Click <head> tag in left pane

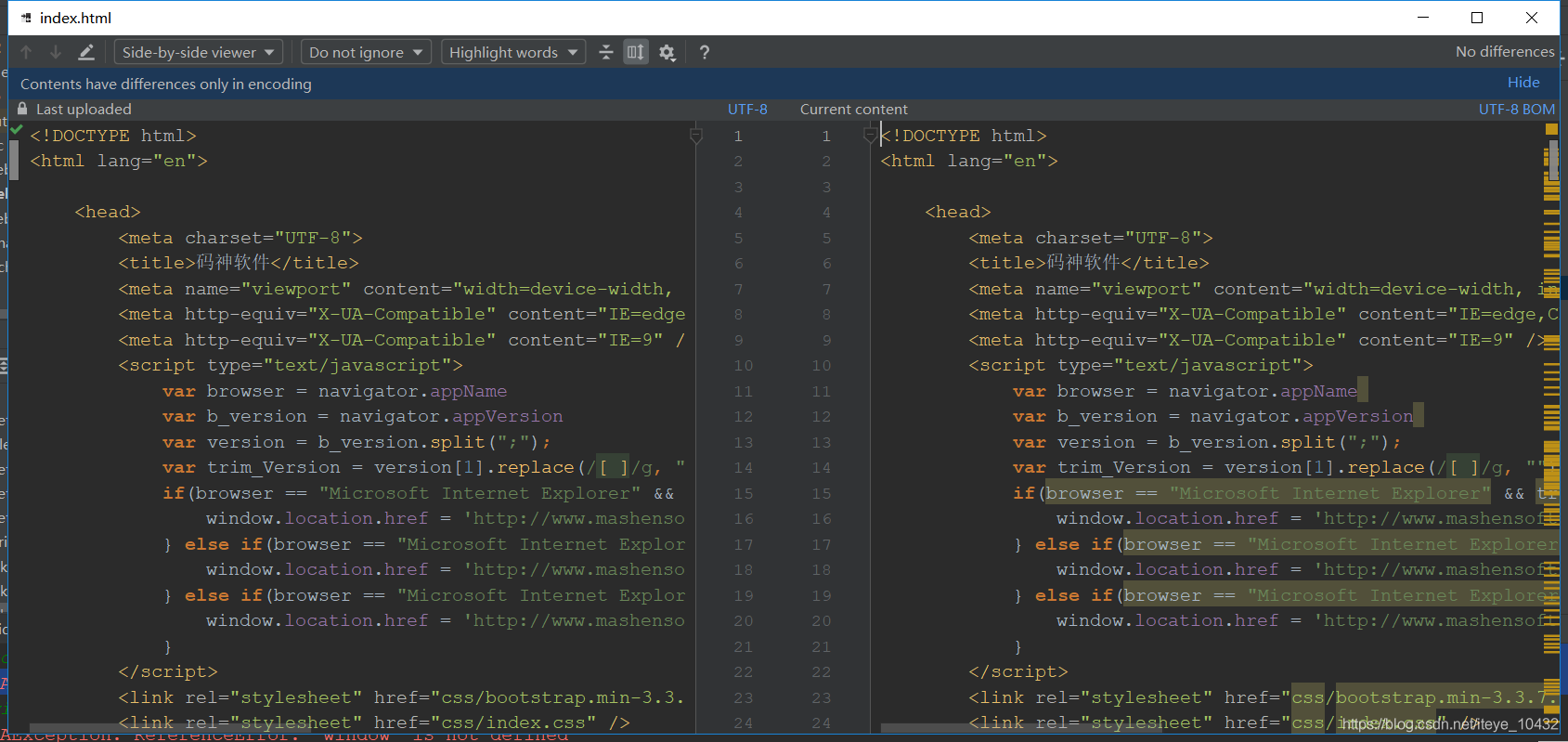pos(108,212)
